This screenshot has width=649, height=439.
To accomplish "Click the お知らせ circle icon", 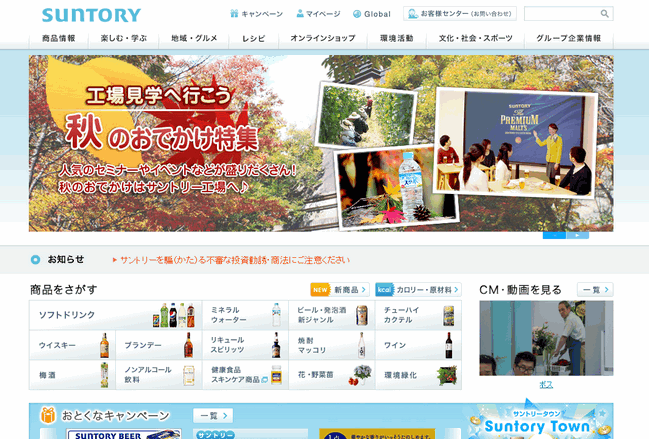I will [x=36, y=260].
